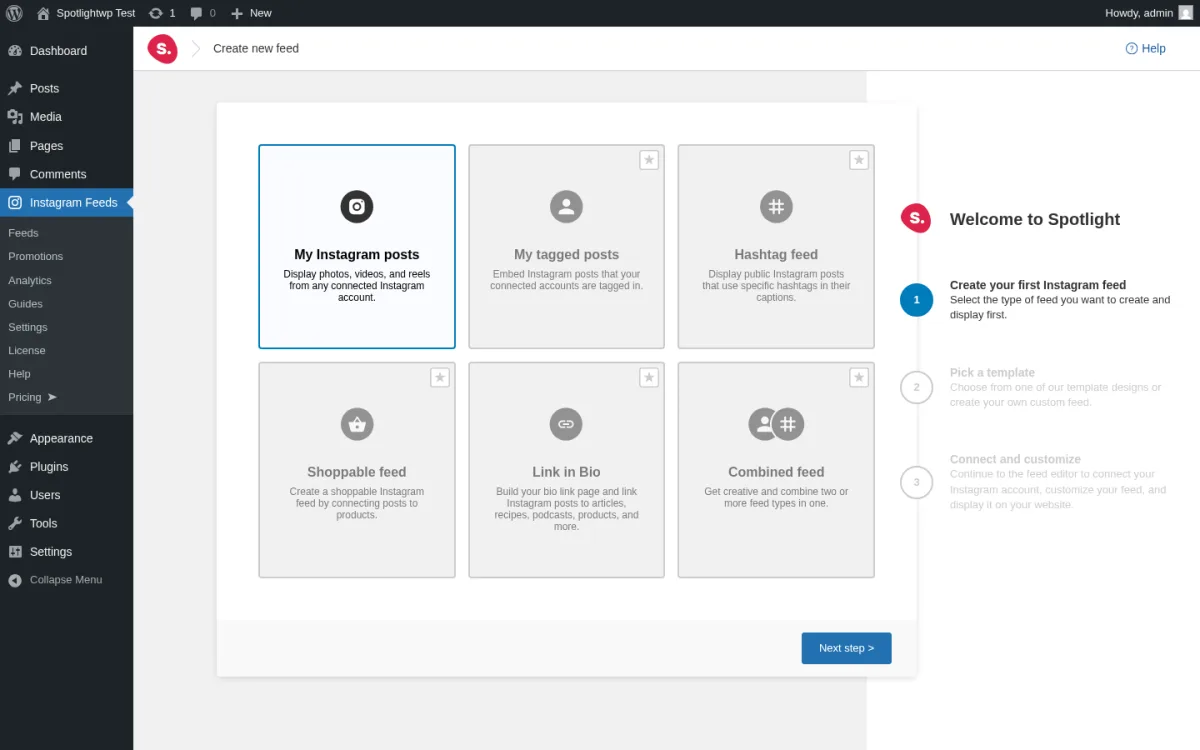Image resolution: width=1200 pixels, height=750 pixels.
Task: Click the Posts pin icon
Action: [15, 88]
